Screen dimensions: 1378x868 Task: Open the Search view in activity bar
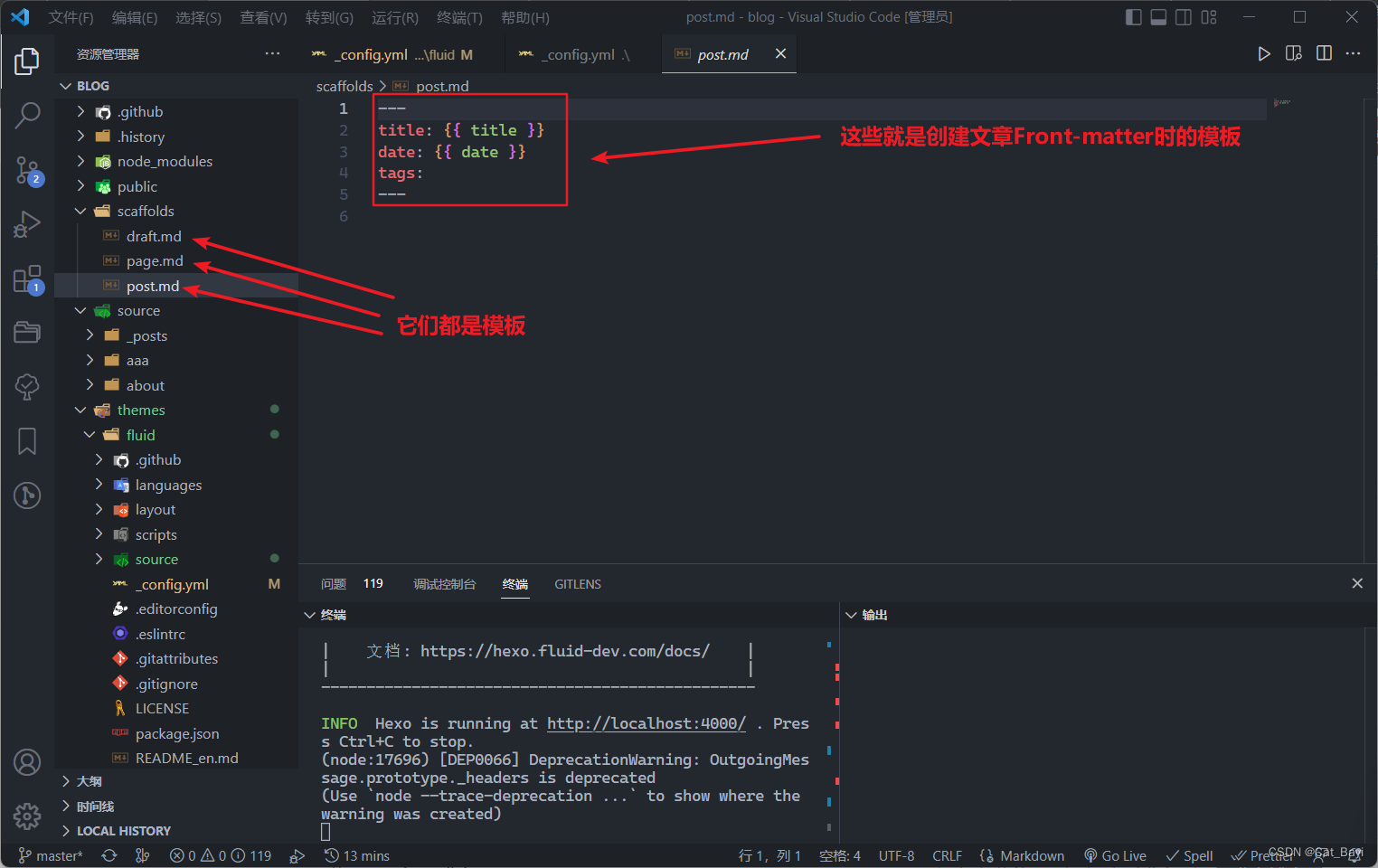pos(27,115)
